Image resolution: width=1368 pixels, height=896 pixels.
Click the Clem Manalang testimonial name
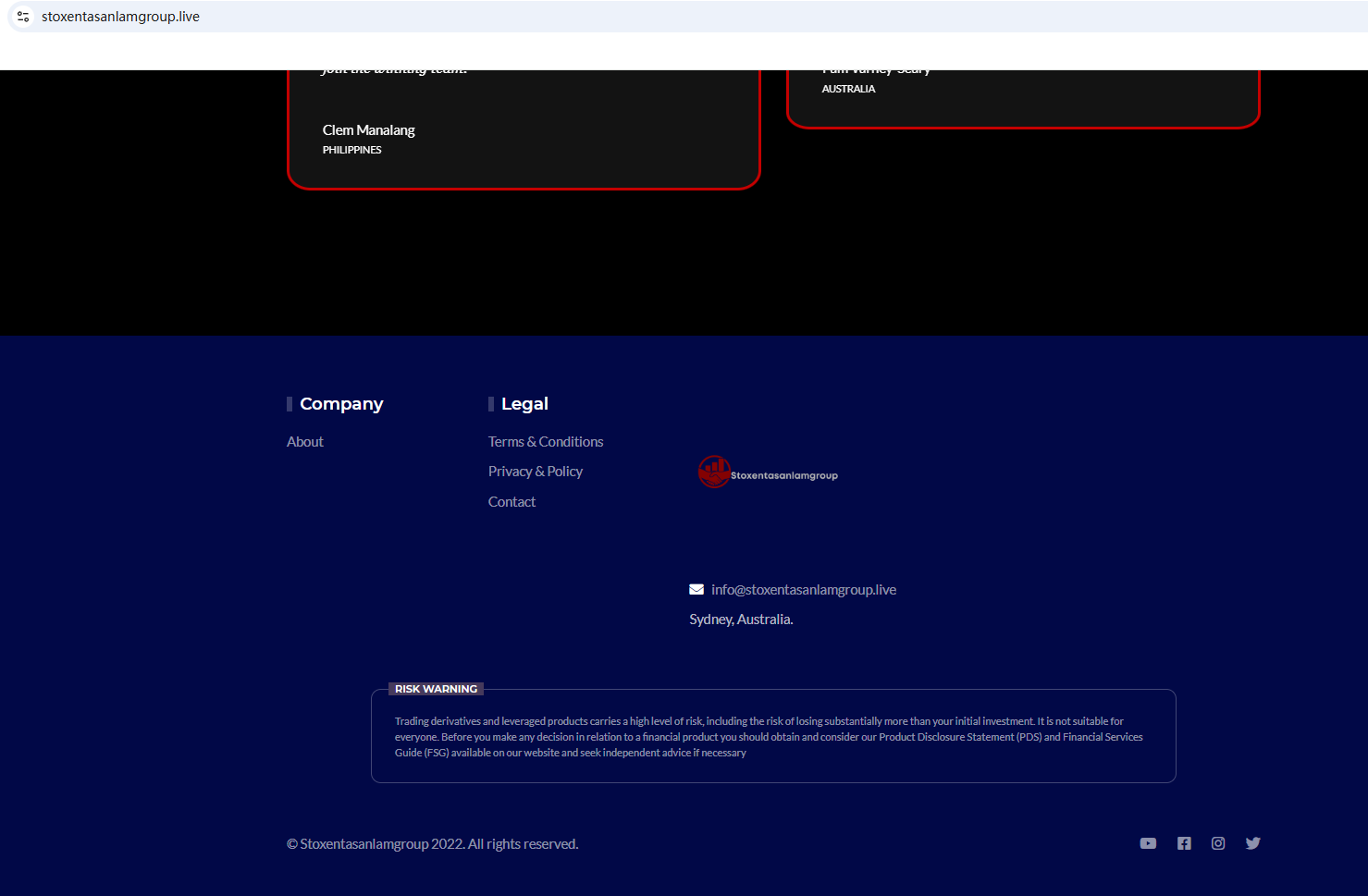pyautogui.click(x=369, y=130)
